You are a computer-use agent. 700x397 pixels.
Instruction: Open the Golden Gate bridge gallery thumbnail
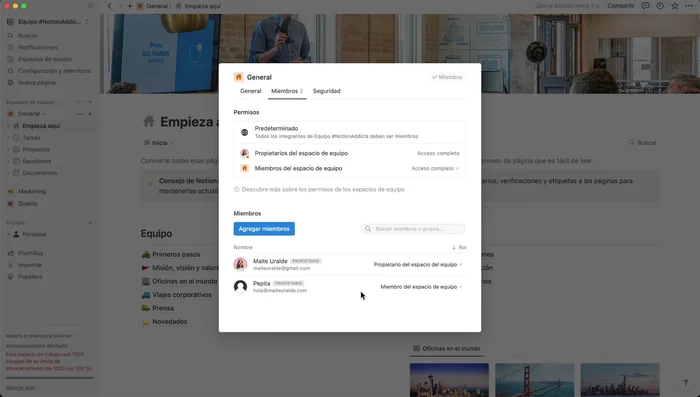click(534, 380)
